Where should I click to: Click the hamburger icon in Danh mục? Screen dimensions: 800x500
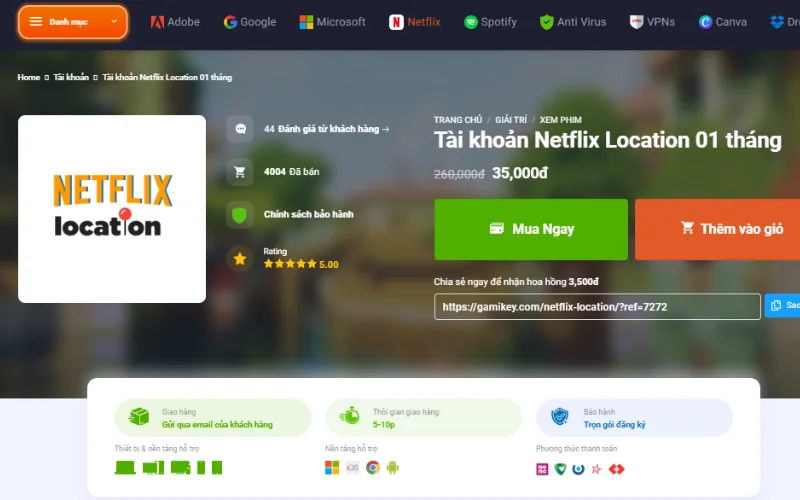pyautogui.click(x=36, y=21)
